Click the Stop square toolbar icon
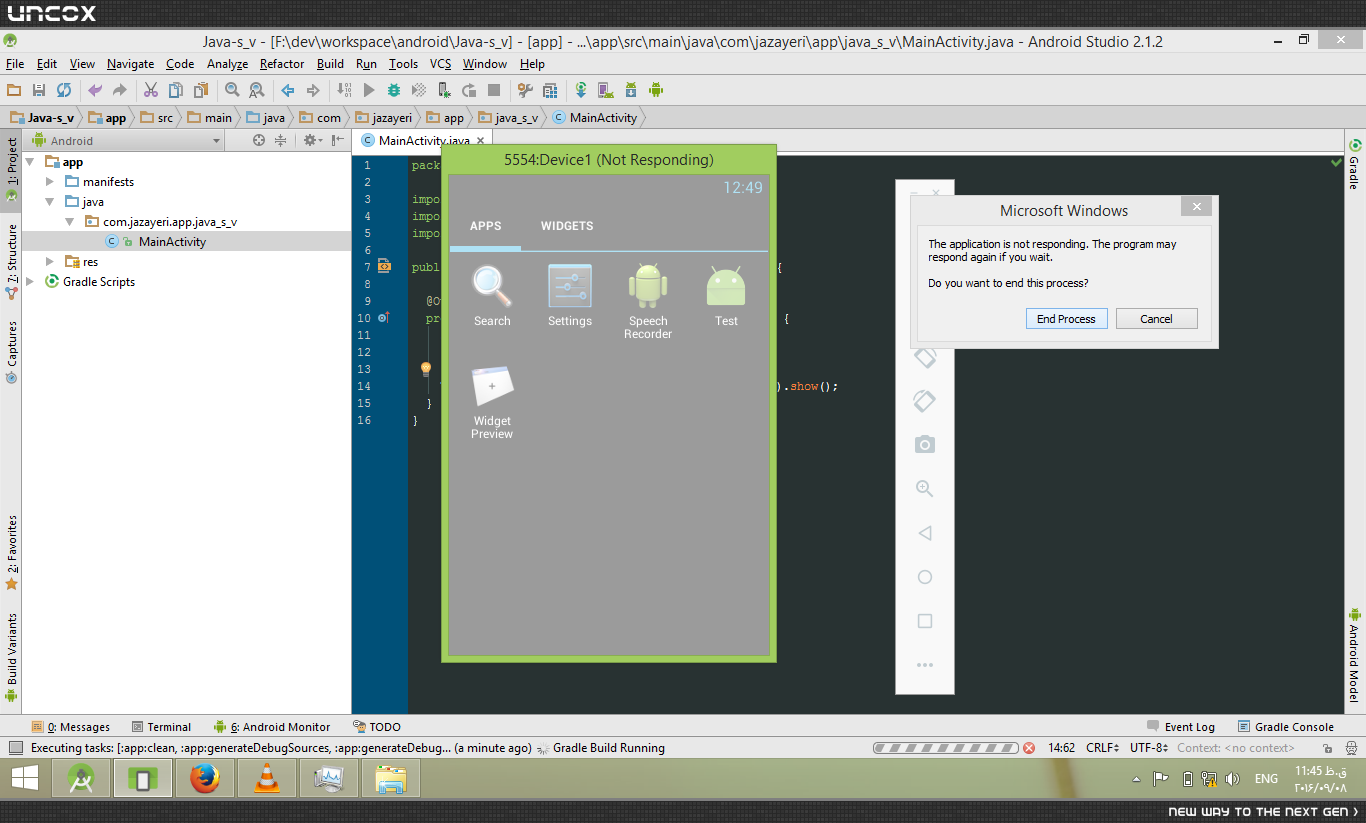Image resolution: width=1366 pixels, height=823 pixels. [x=494, y=90]
